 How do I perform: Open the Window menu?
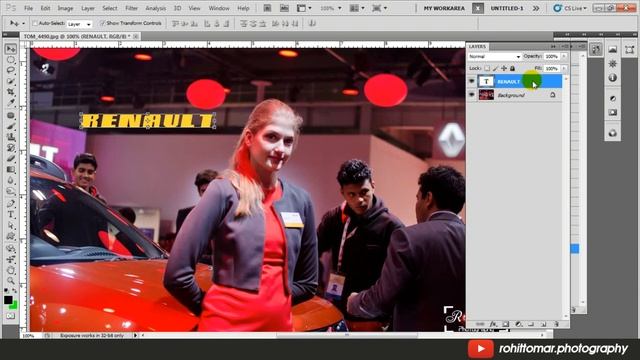pyautogui.click(x=219, y=8)
